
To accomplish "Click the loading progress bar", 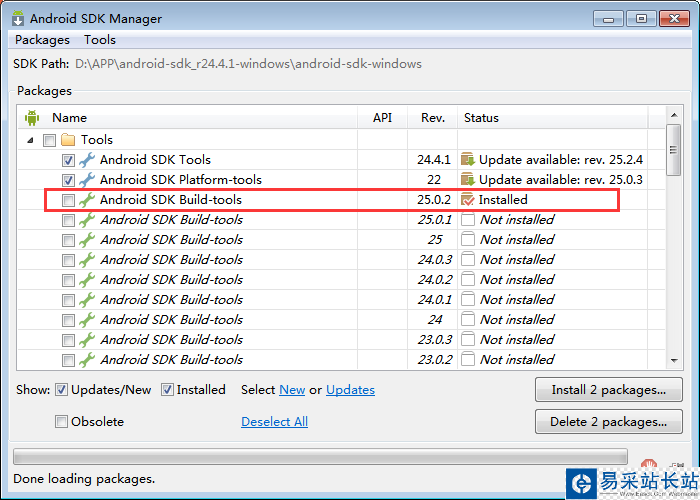I will pyautogui.click(x=321, y=457).
